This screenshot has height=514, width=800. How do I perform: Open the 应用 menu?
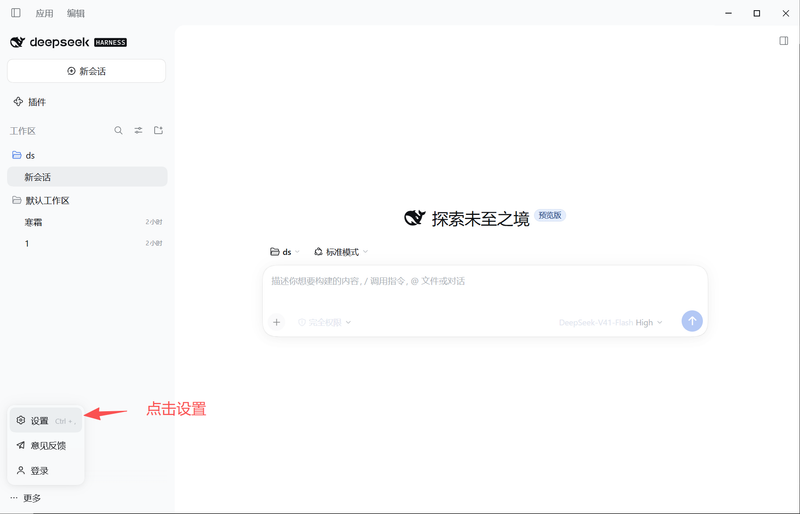(44, 13)
